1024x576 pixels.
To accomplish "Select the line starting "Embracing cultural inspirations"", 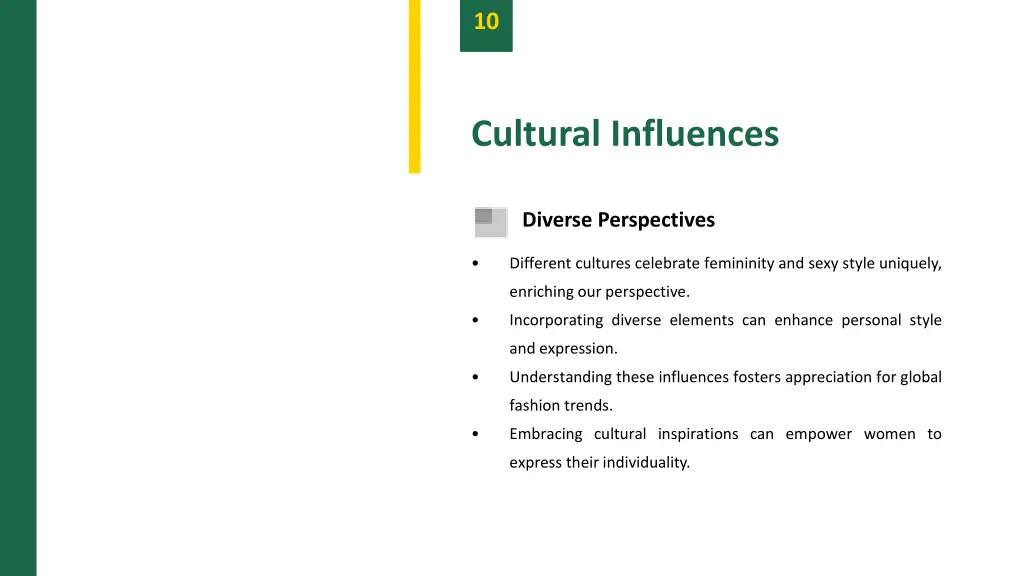I will 725,435.
